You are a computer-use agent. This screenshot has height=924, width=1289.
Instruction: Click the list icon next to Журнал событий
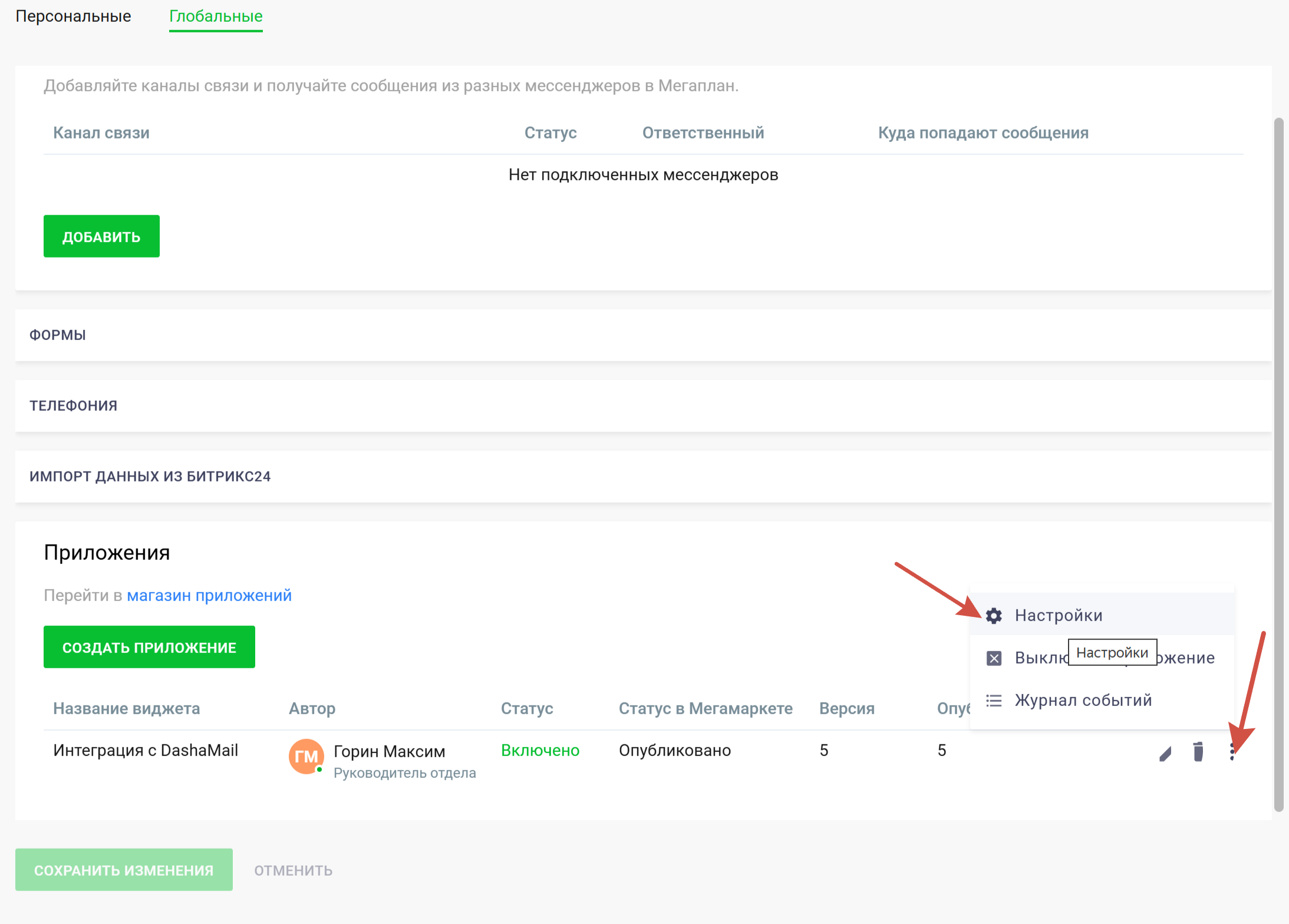click(994, 701)
